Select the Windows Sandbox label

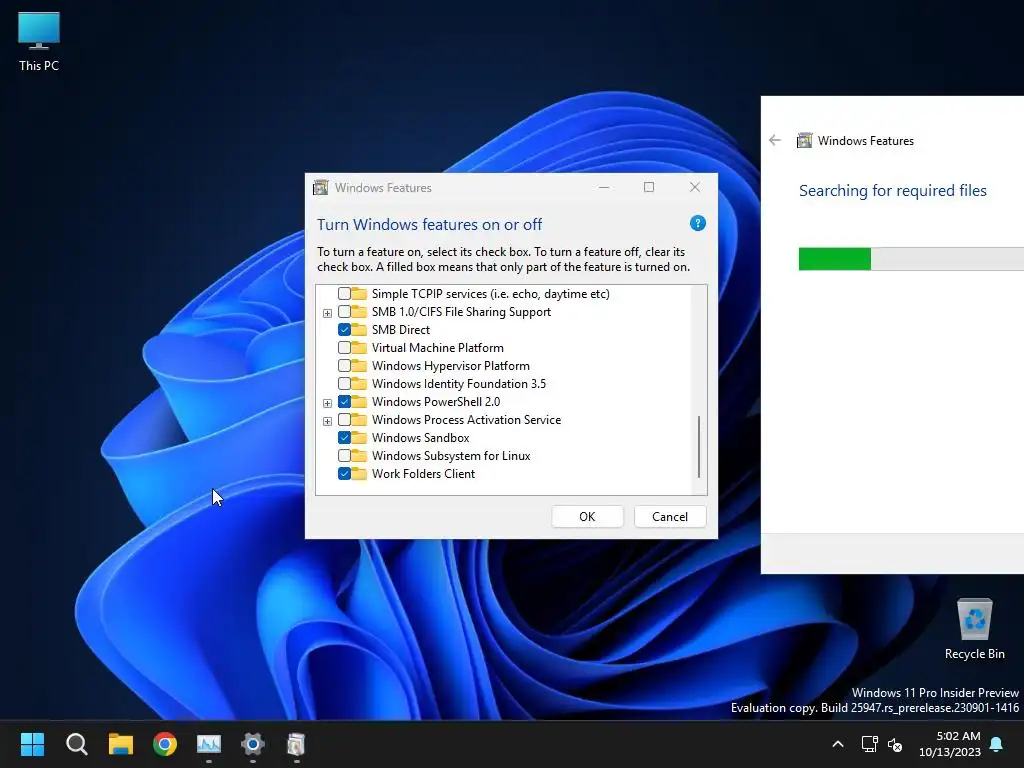coord(421,438)
